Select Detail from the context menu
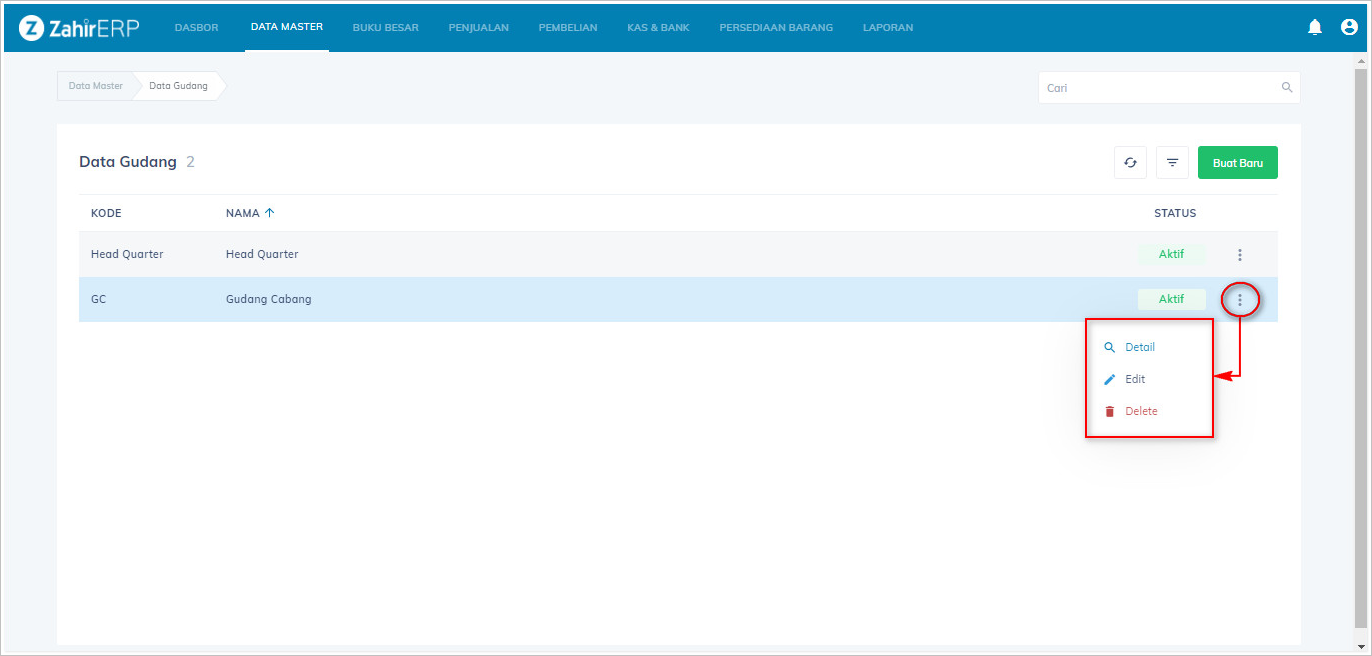The height and width of the screenshot is (656, 1372). tap(1139, 348)
